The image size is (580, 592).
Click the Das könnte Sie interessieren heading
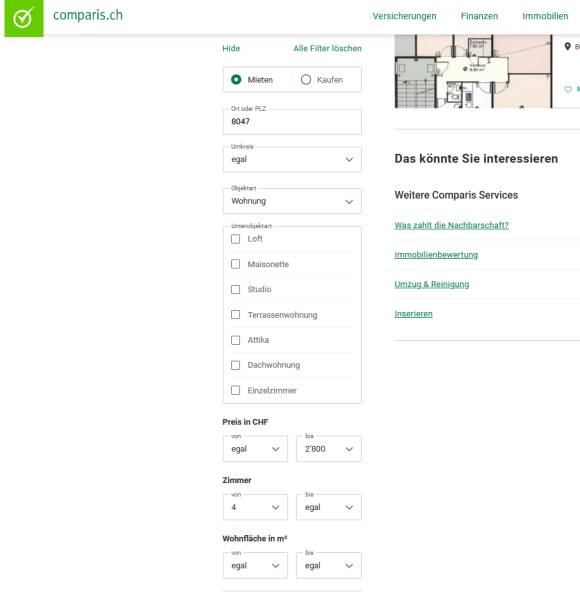click(x=476, y=159)
